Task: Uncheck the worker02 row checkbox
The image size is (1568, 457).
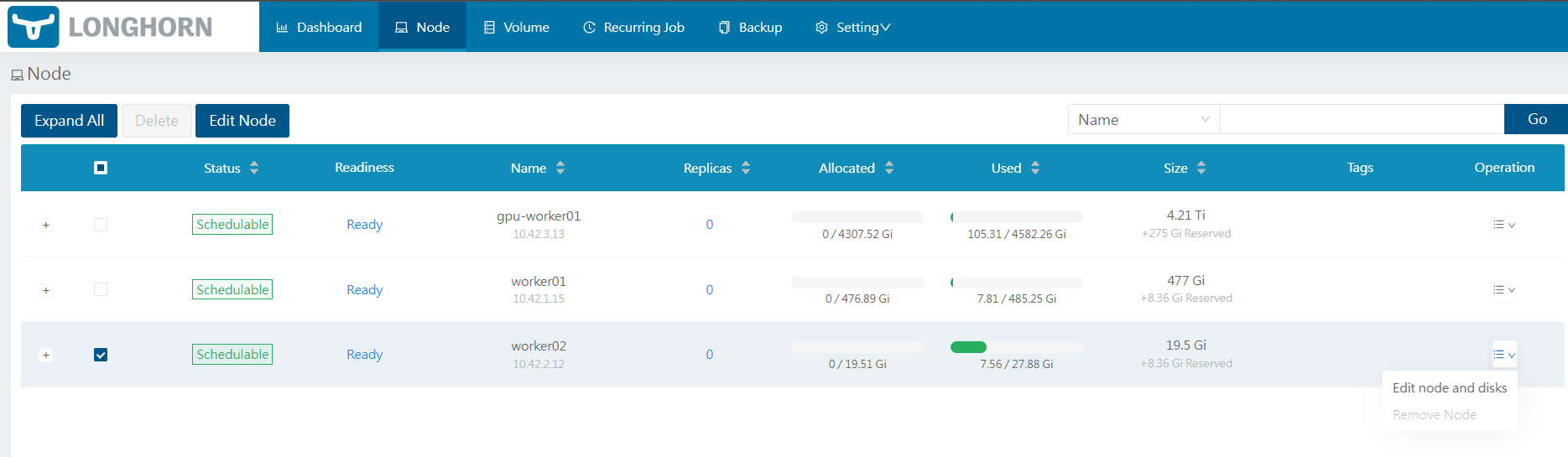Action: [101, 355]
